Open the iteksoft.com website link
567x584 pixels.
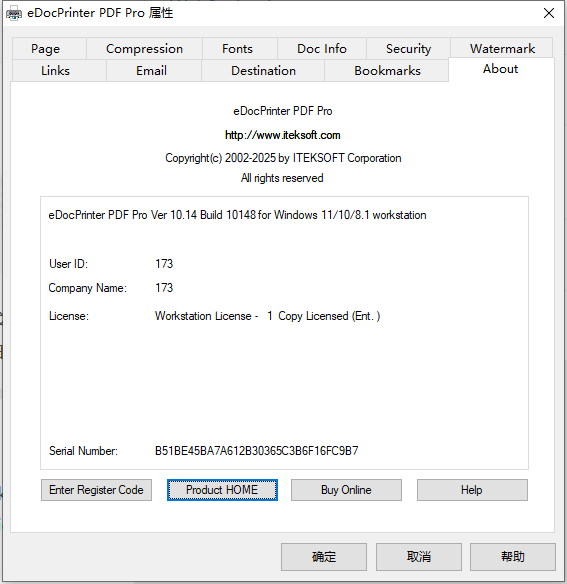point(283,135)
